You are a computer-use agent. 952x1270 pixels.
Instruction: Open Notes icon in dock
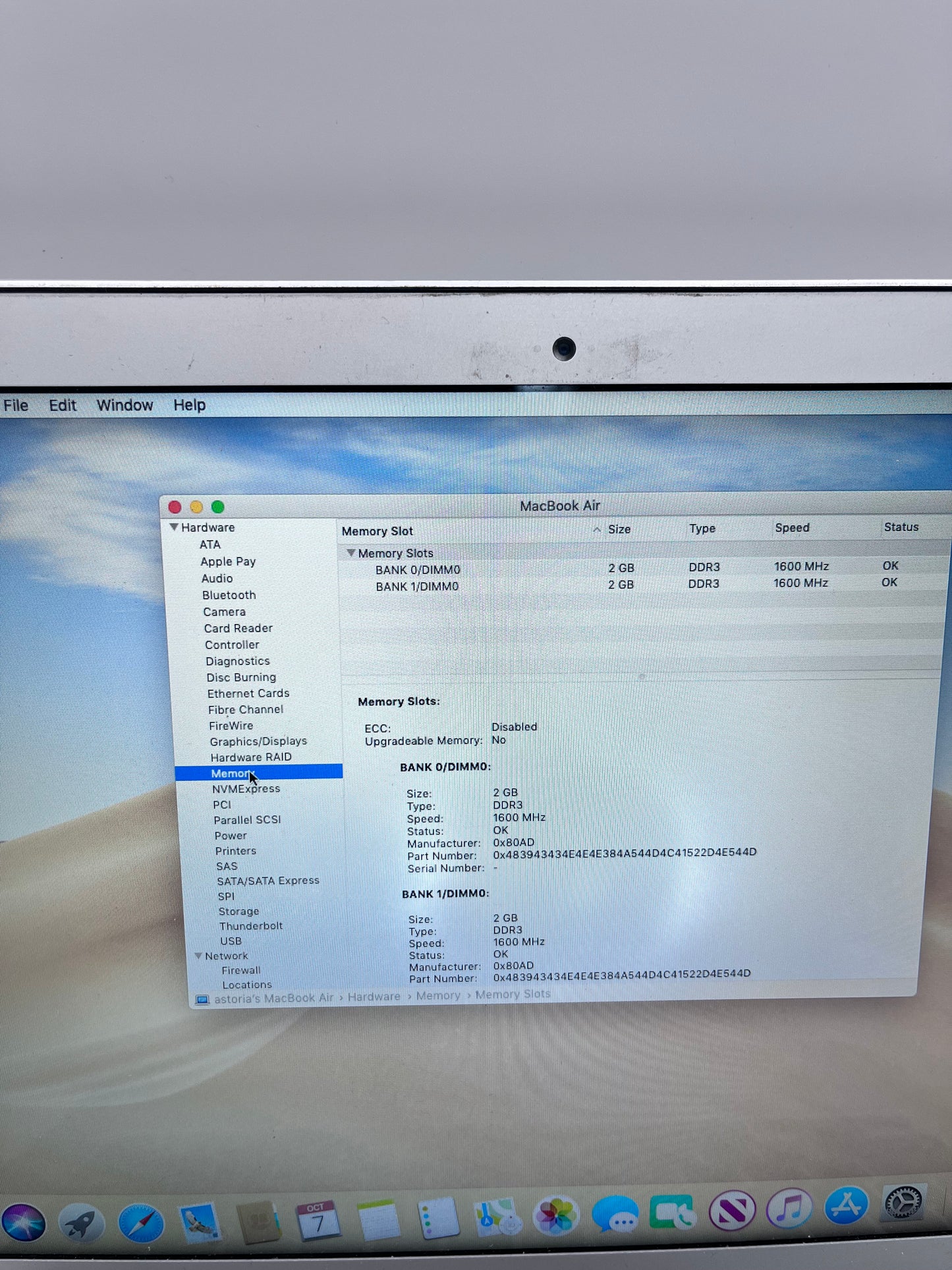pyautogui.click(x=378, y=1219)
